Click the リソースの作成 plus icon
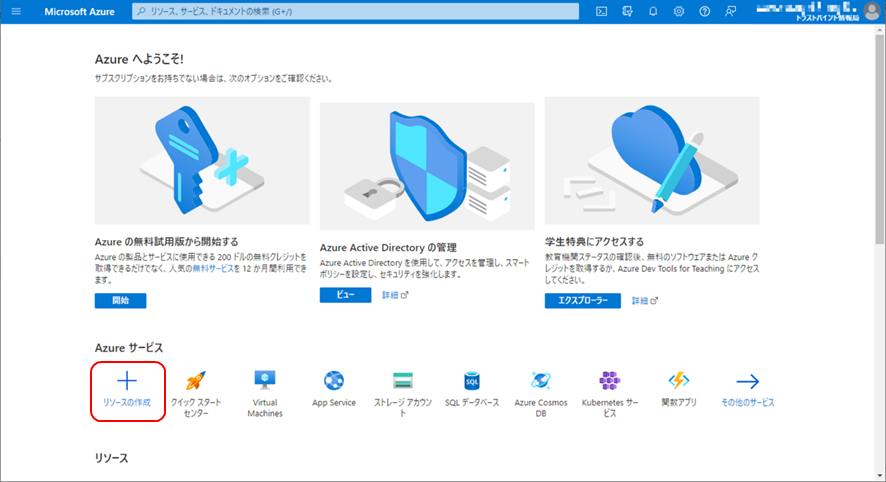The height and width of the screenshot is (482, 886). coord(127,381)
